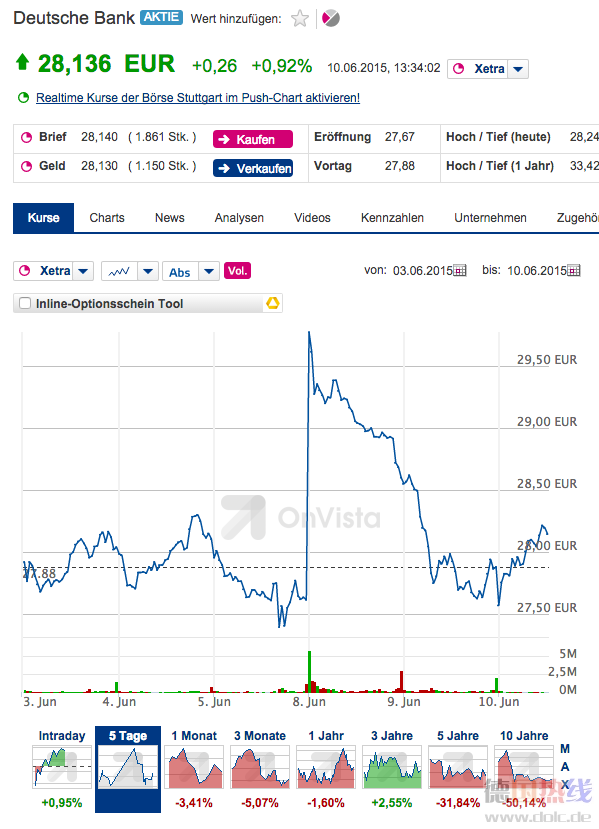Open the Abs scale dropdown

(209, 271)
